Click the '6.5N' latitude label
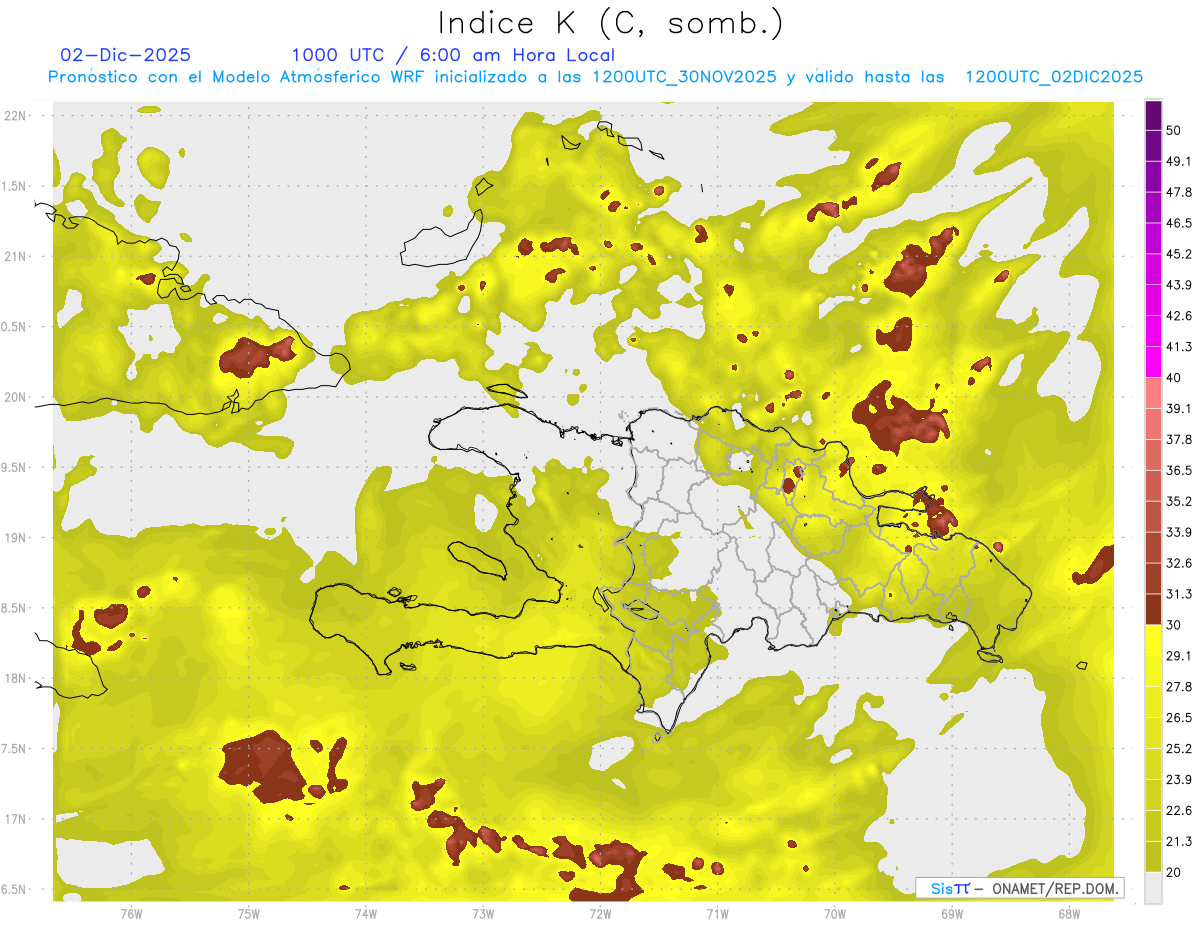1200x927 pixels. click(x=16, y=890)
